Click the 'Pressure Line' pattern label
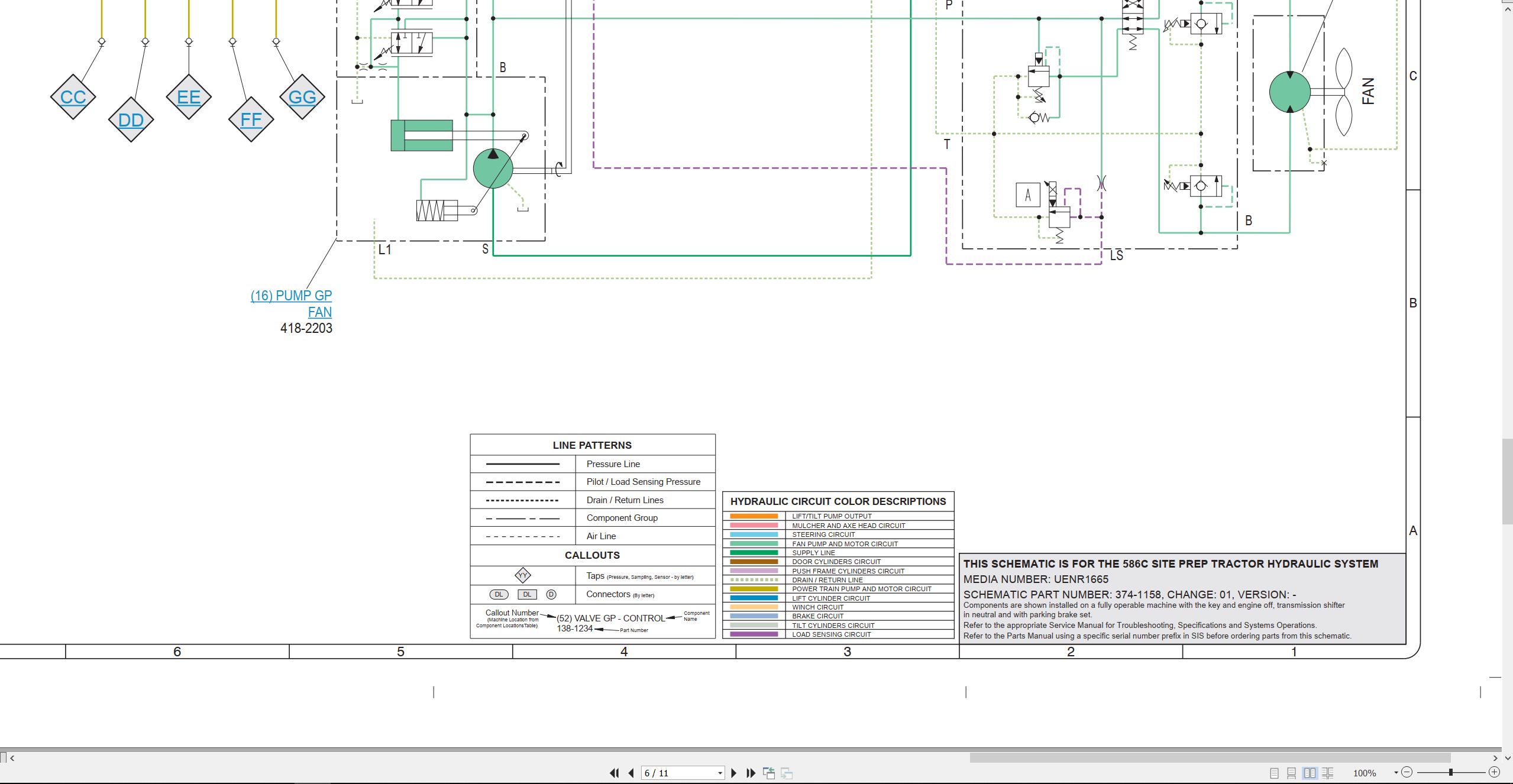Screen dimensions: 1513x784 (613, 464)
